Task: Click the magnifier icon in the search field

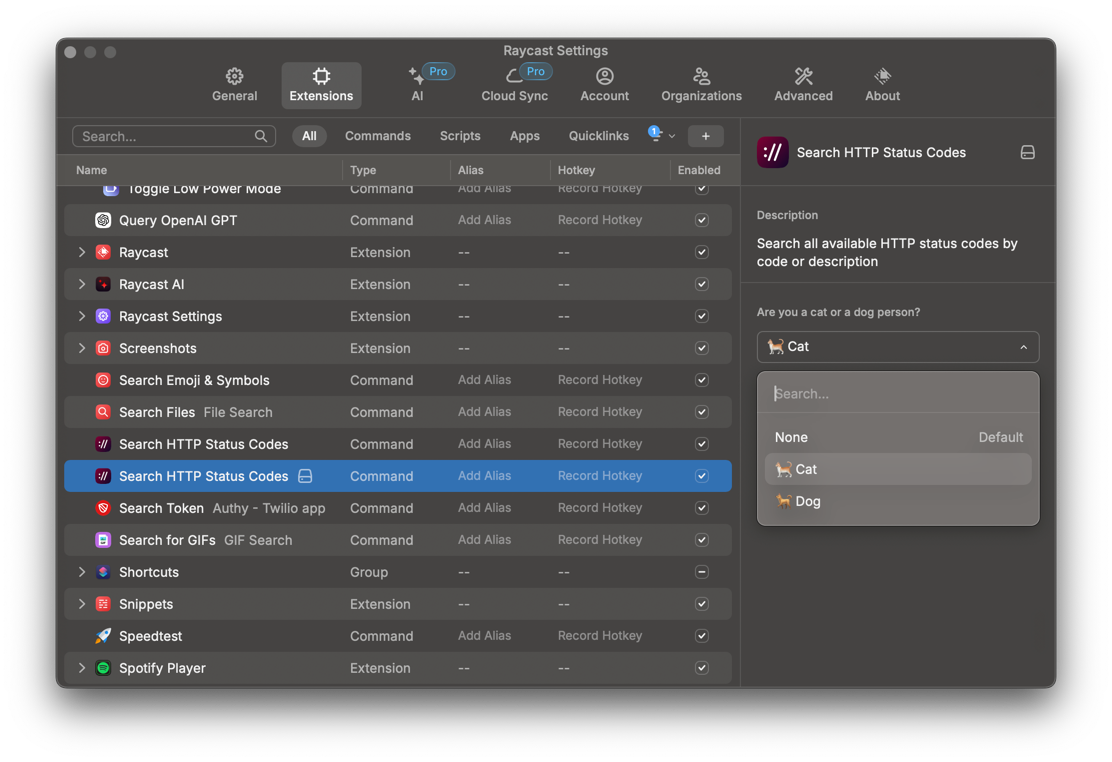Action: coord(261,136)
